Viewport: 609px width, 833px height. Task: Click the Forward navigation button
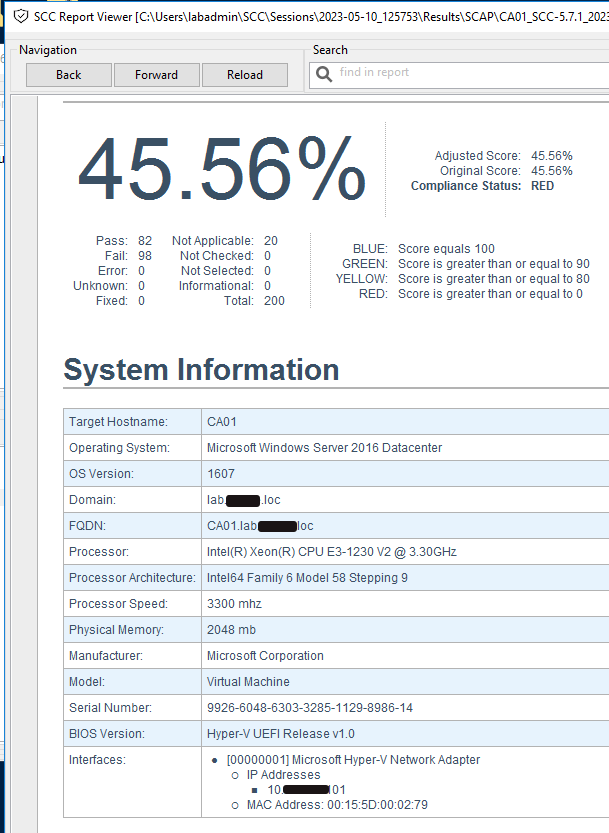point(157,75)
